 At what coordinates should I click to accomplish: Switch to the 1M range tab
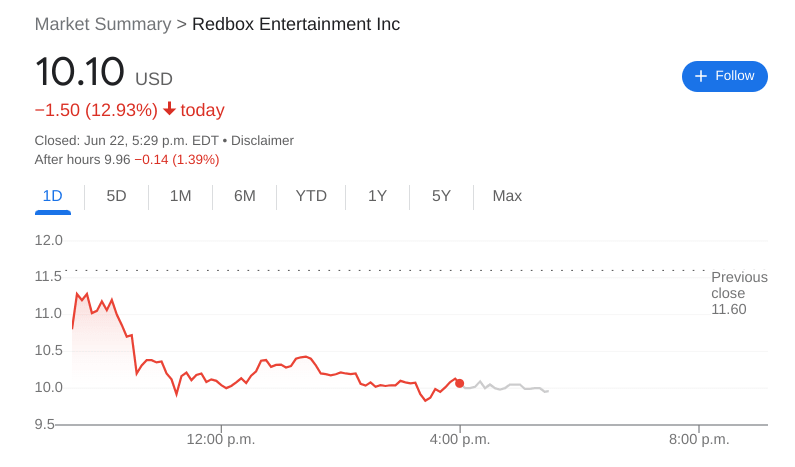[180, 196]
